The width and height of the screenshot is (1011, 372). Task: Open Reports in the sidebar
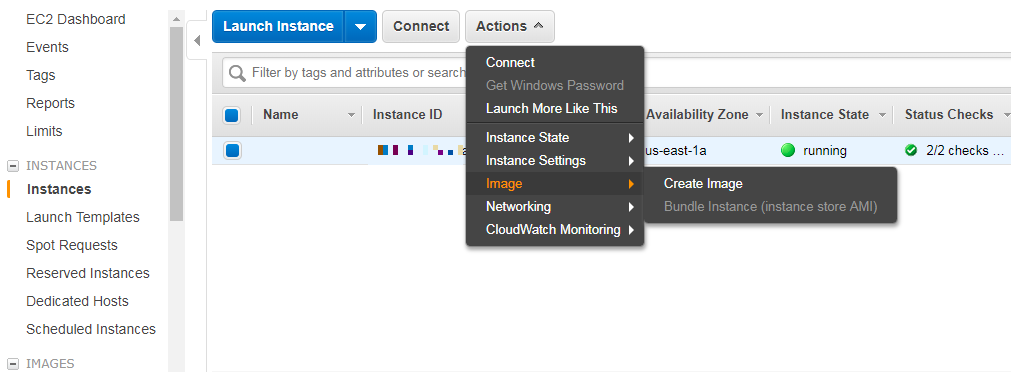pos(50,103)
